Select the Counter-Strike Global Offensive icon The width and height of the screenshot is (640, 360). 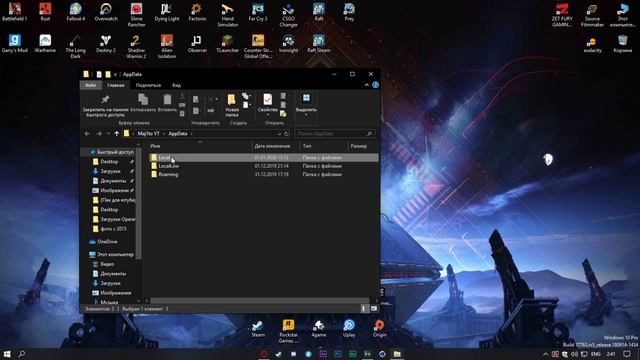tap(258, 46)
